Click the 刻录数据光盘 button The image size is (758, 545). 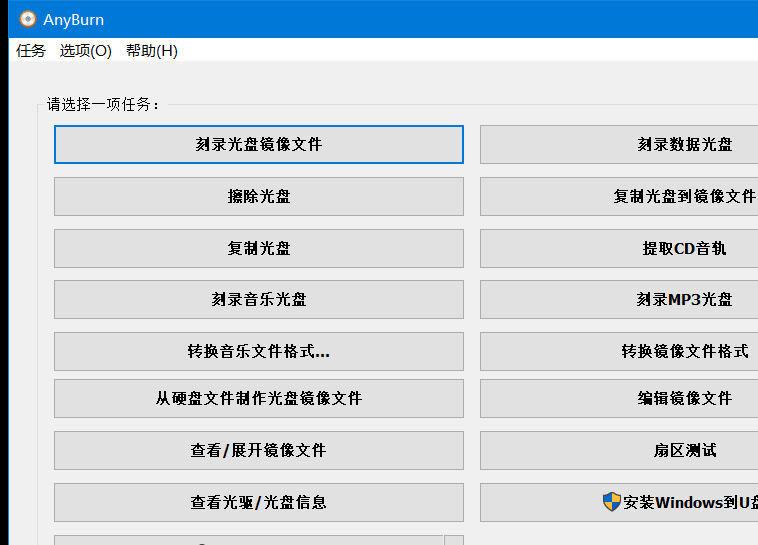(619, 145)
